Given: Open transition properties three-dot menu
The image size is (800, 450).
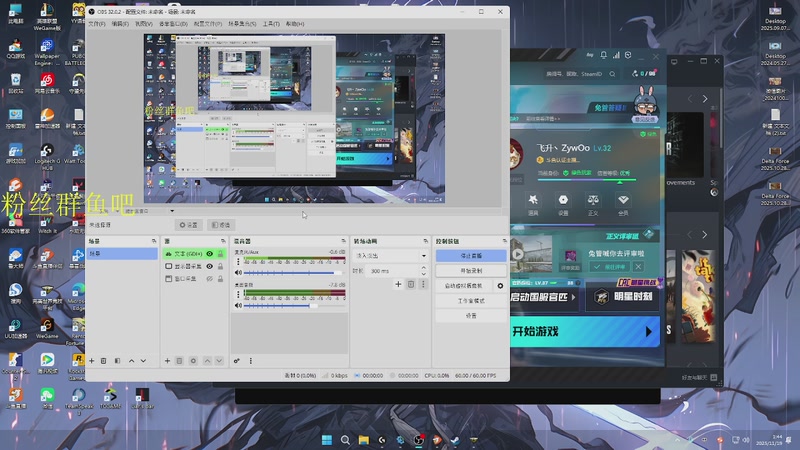Looking at the screenshot, I should [423, 284].
